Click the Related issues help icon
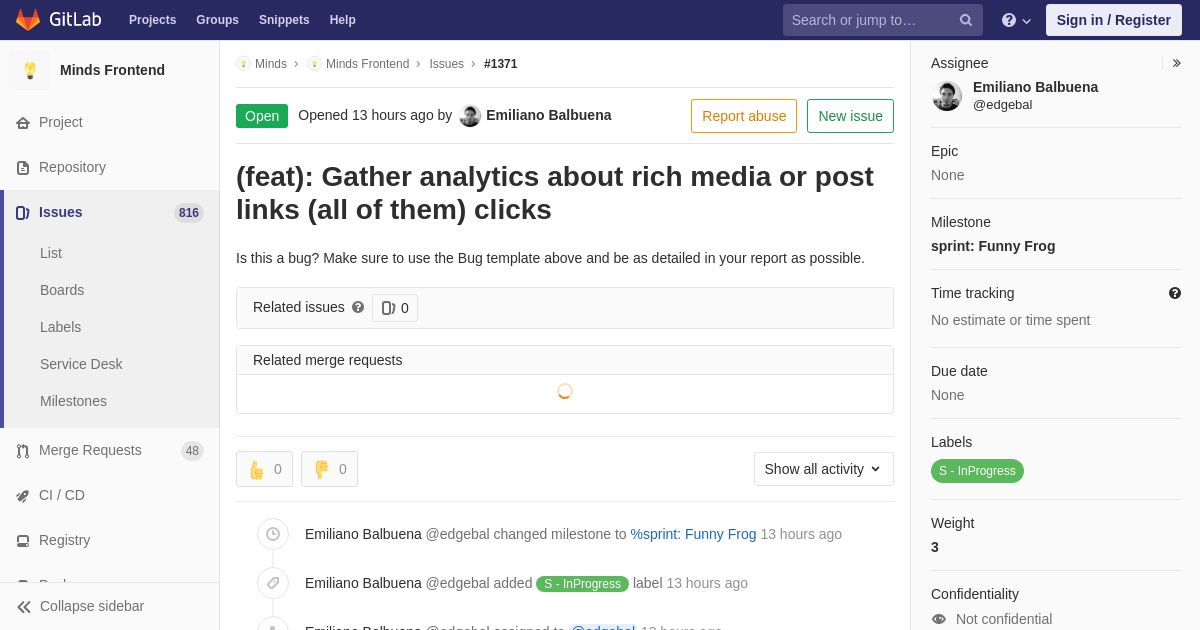Screen dimensions: 1200x630 pos(358,307)
